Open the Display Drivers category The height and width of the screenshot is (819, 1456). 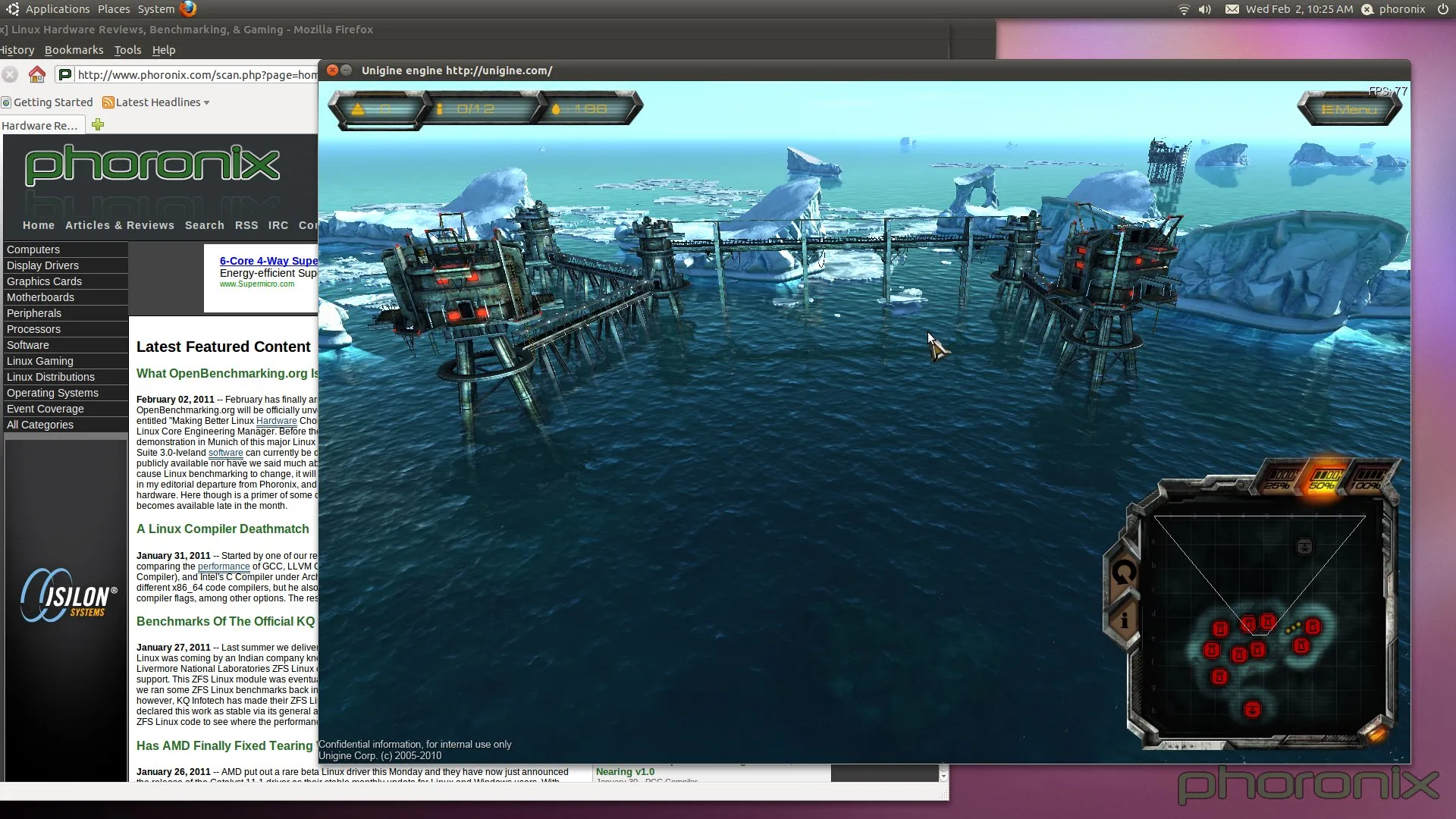pyautogui.click(x=66, y=265)
